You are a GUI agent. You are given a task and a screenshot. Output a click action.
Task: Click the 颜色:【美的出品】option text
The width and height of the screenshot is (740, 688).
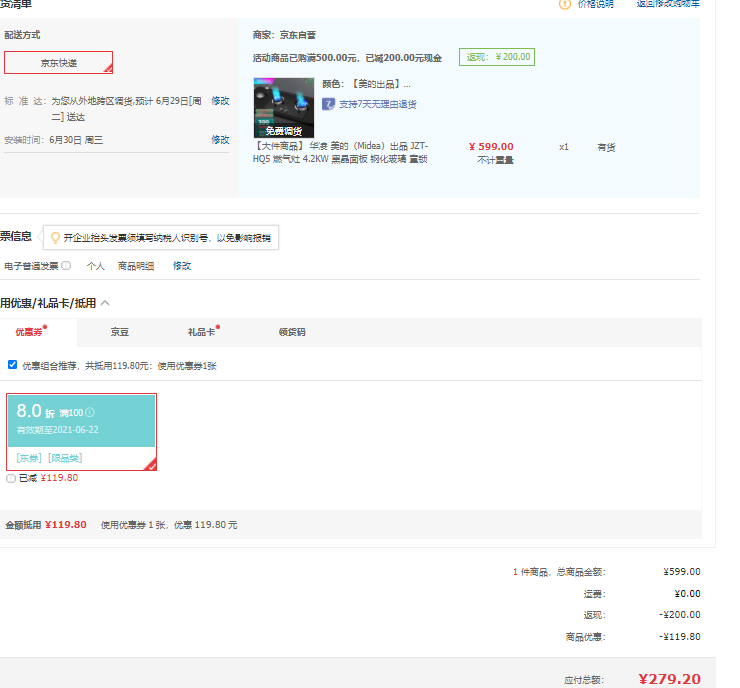coord(366,84)
